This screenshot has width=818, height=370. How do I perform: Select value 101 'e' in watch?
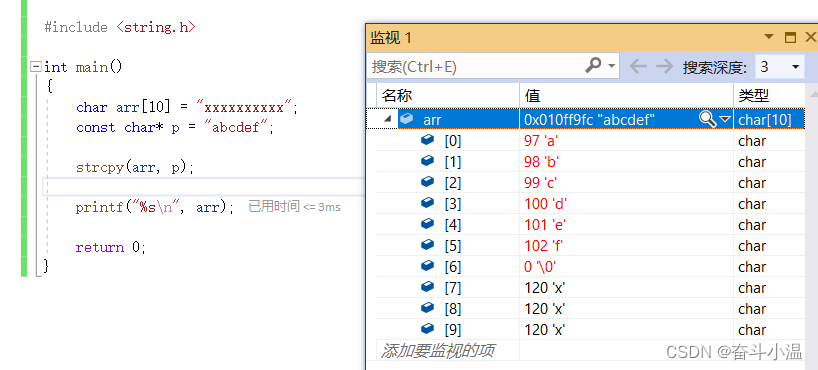pos(545,224)
